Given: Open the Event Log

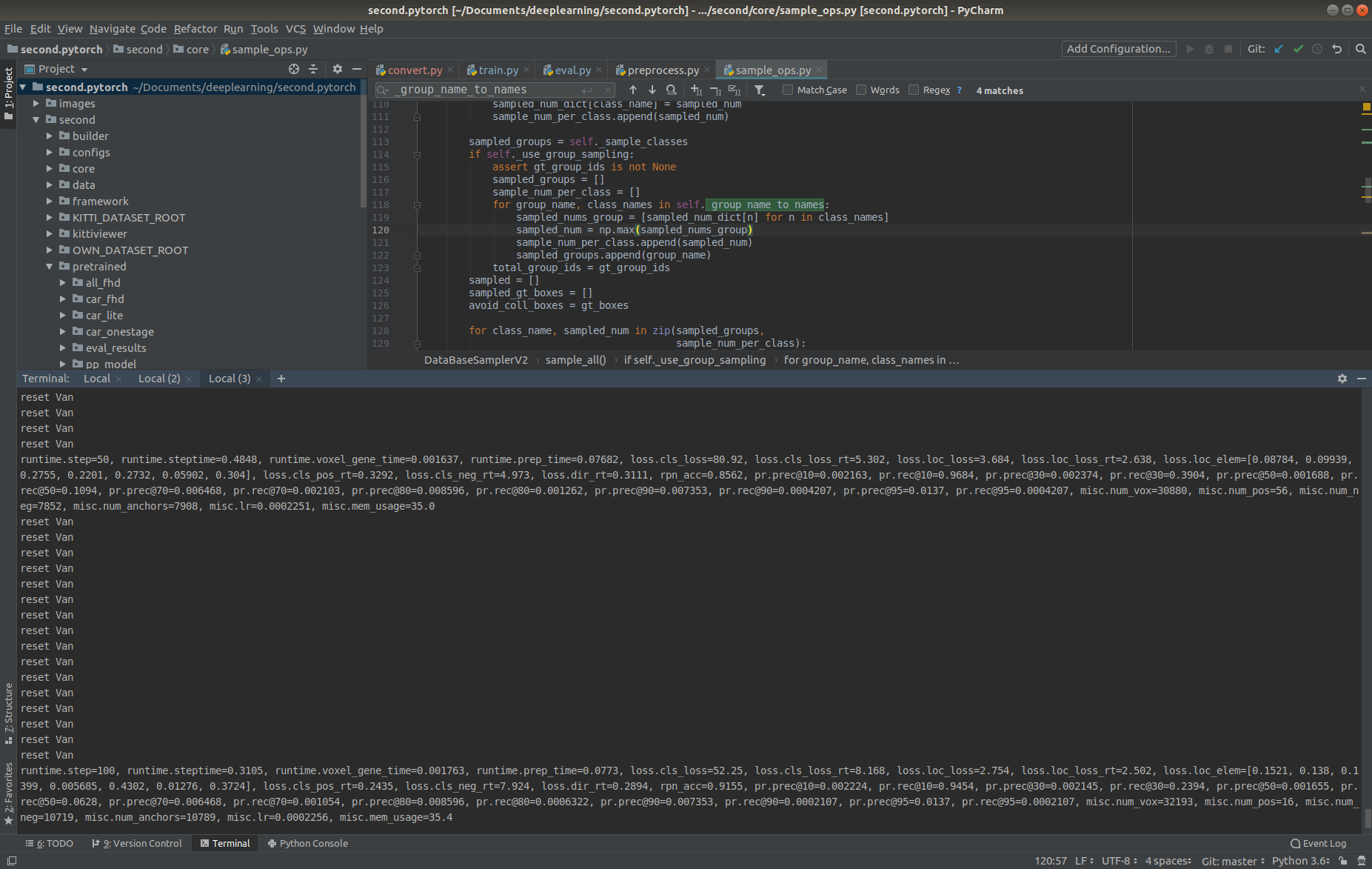Looking at the screenshot, I should tap(1318, 843).
